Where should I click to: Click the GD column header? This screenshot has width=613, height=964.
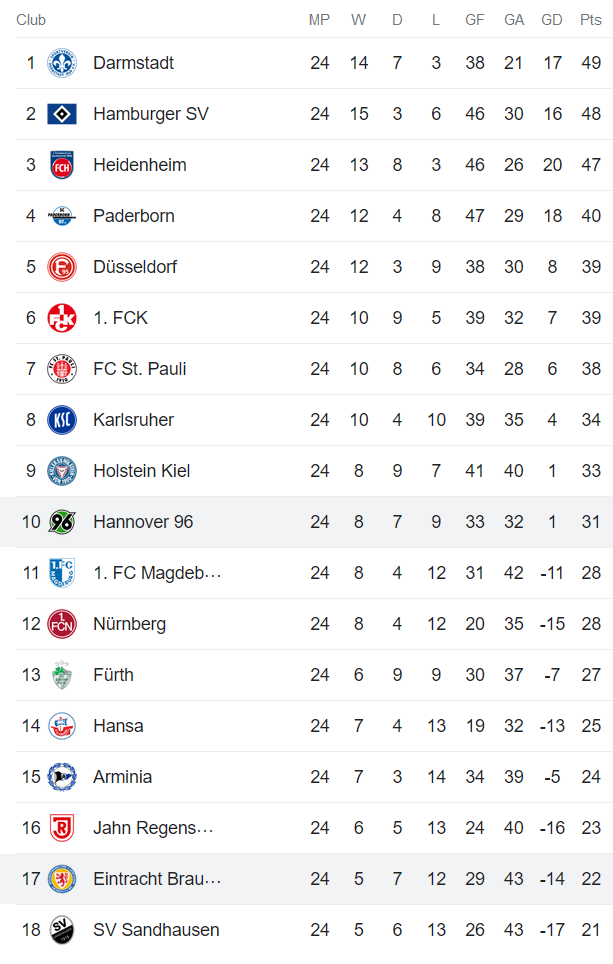[552, 20]
